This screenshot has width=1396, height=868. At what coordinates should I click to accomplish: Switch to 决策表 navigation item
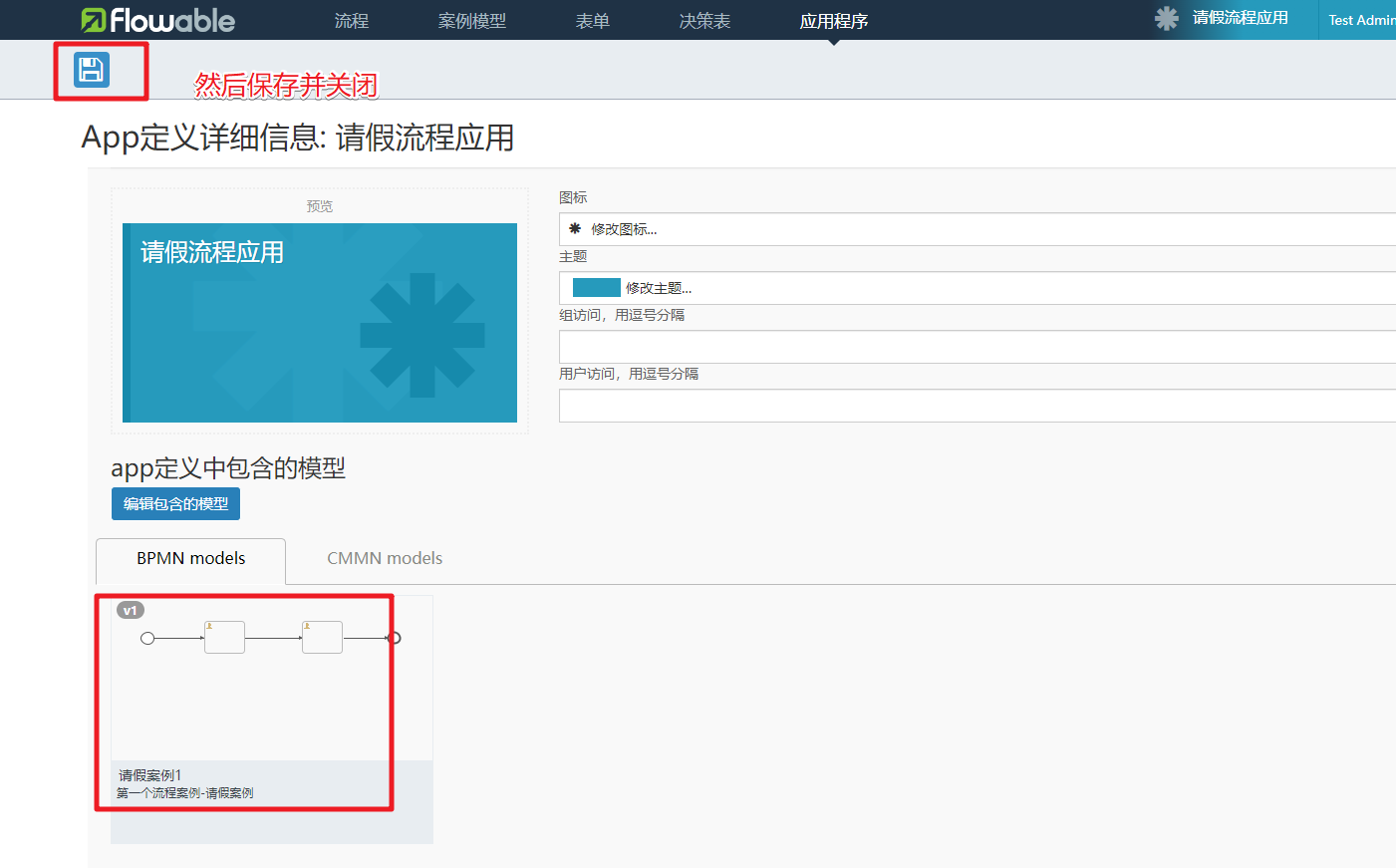(x=704, y=21)
